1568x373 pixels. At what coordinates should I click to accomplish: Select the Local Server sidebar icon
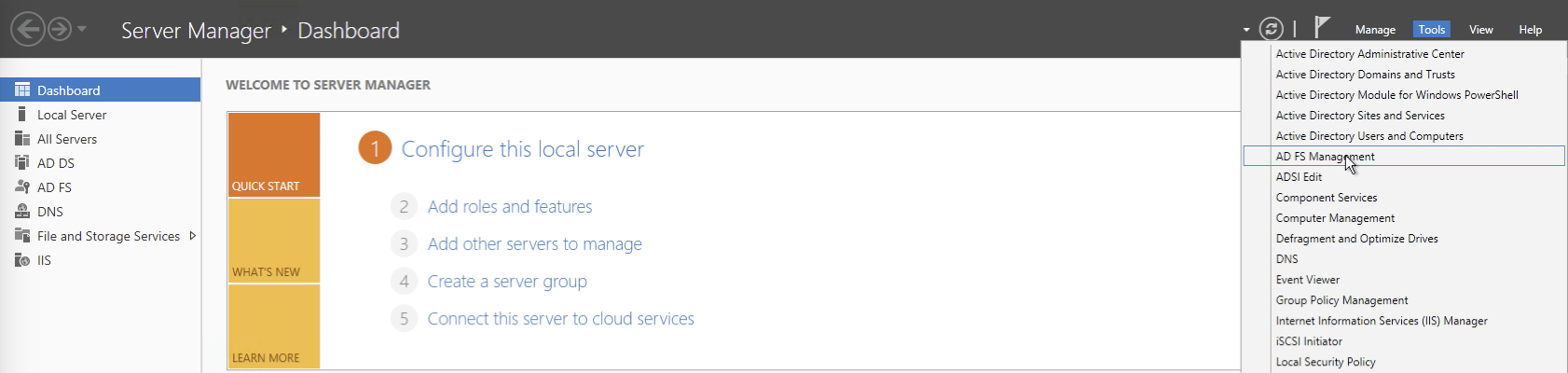22,114
